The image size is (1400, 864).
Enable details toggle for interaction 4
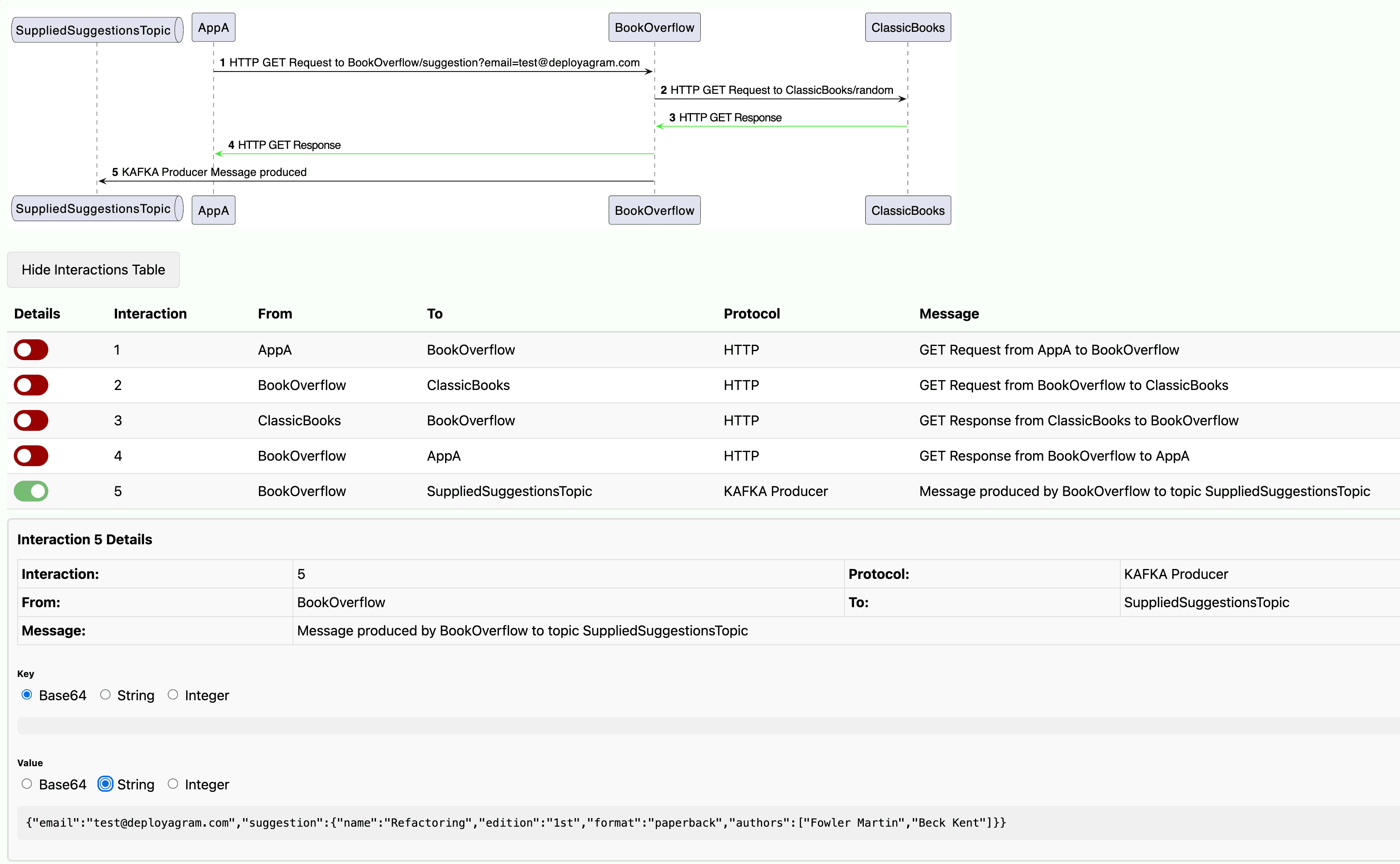pos(31,456)
